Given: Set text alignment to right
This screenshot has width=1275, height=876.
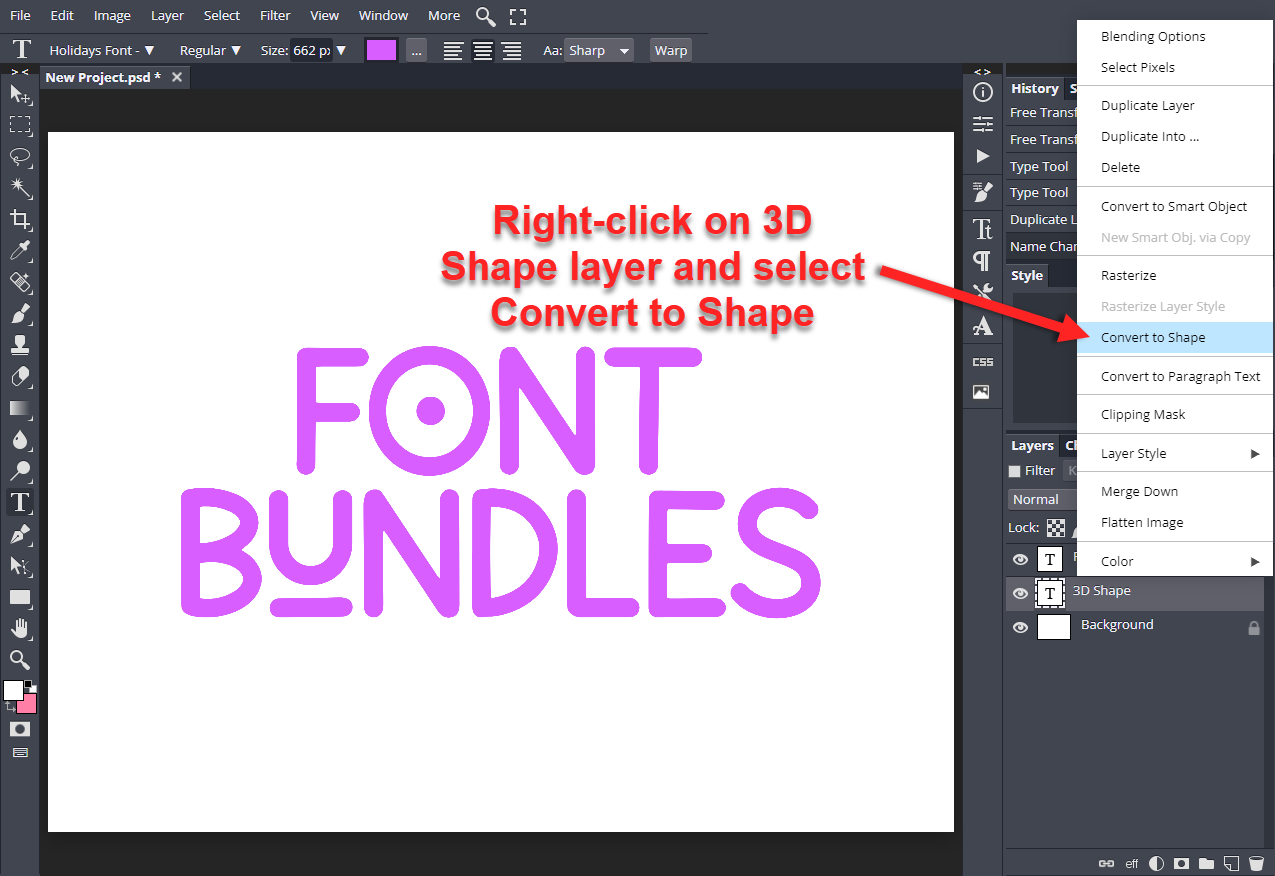Looking at the screenshot, I should [512, 50].
